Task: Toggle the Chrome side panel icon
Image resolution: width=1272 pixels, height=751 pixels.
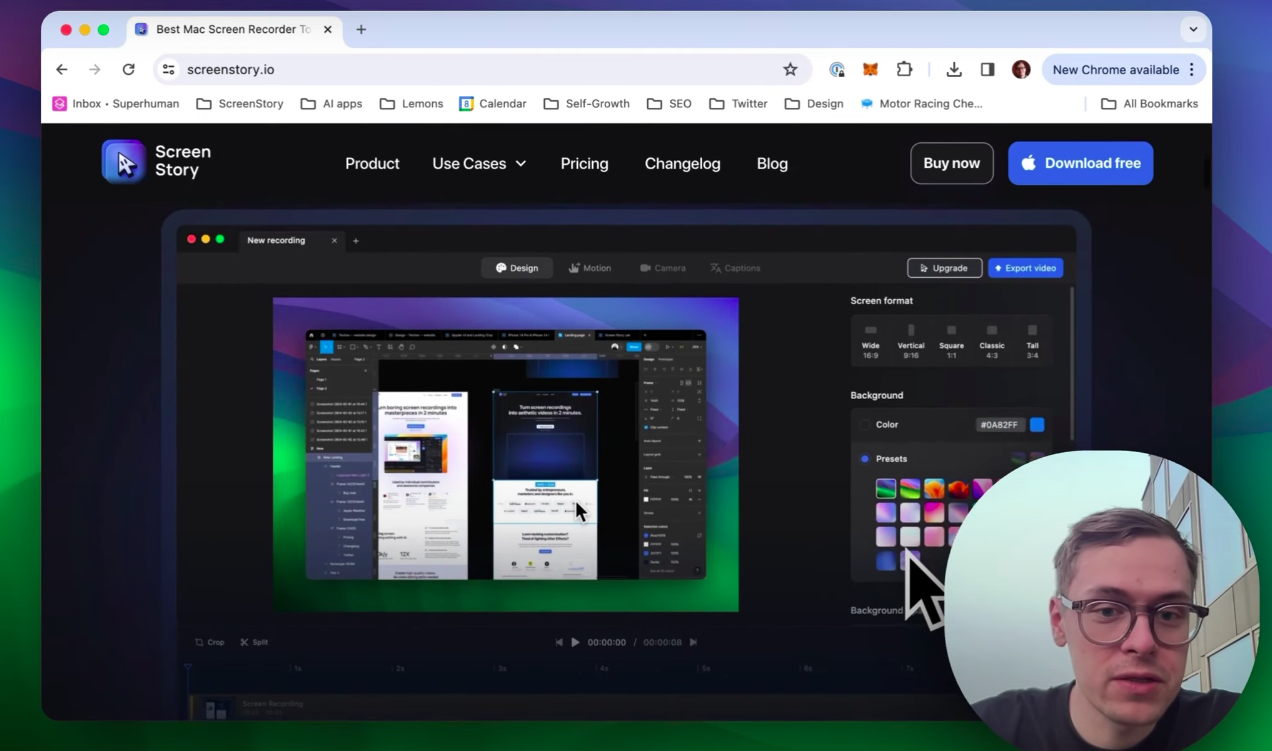Action: 987,70
